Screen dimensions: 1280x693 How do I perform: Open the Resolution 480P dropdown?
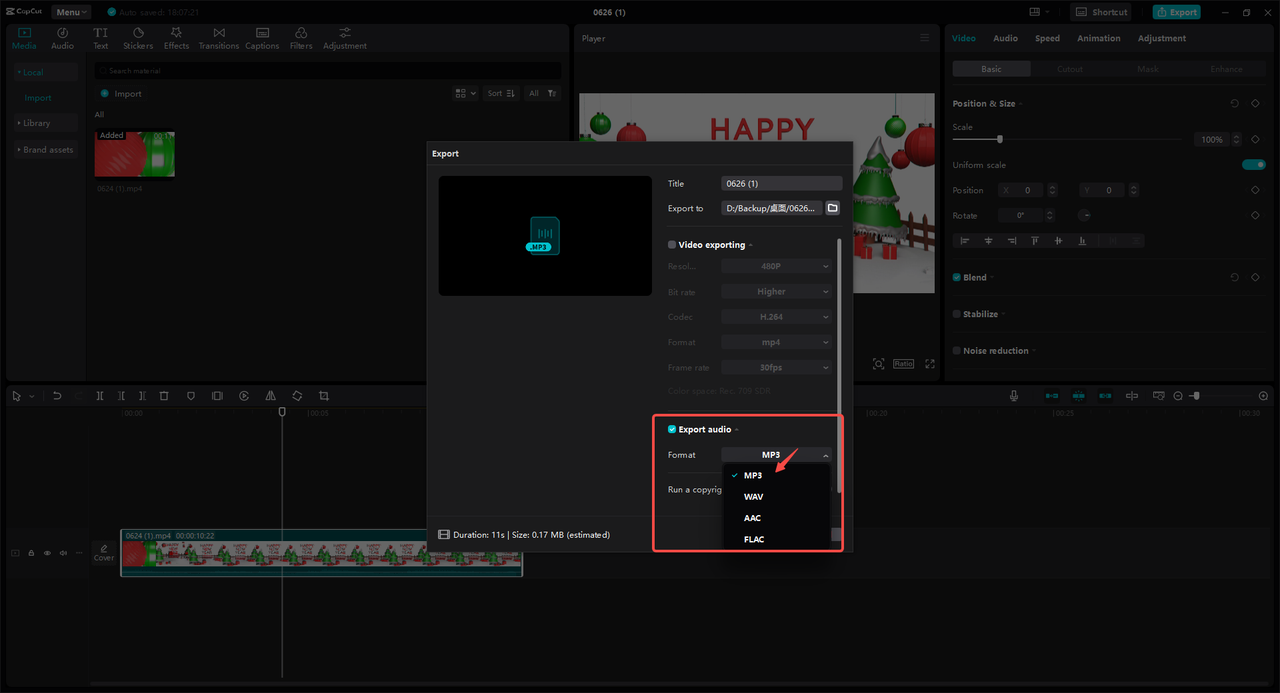pyautogui.click(x=776, y=266)
